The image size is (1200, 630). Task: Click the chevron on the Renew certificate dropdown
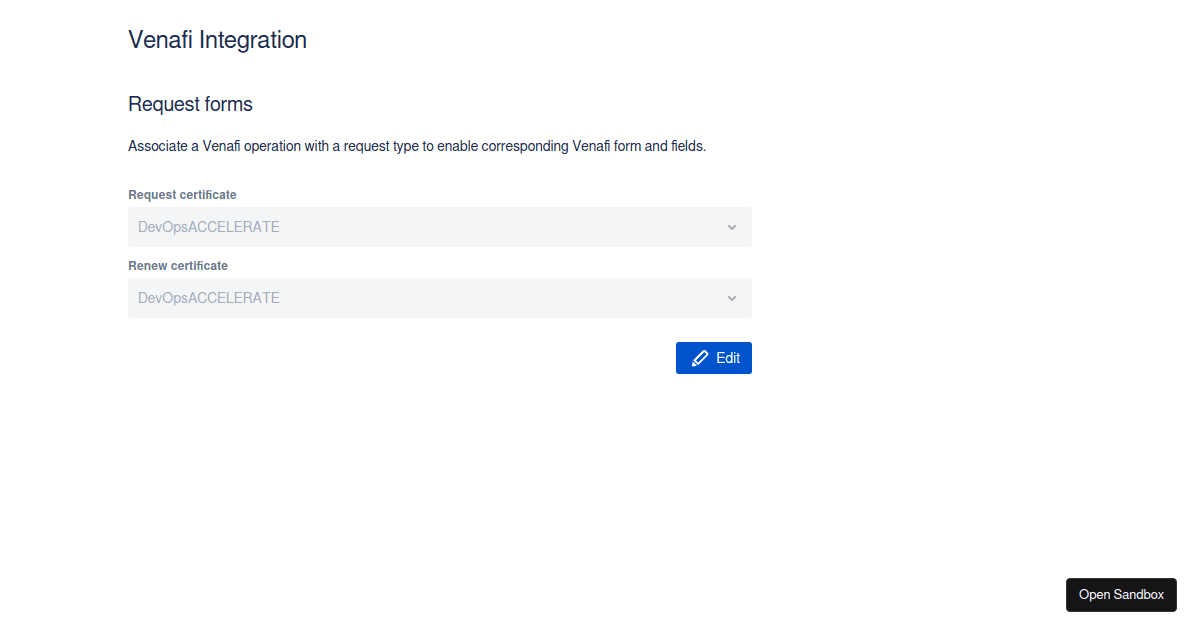pyautogui.click(x=731, y=297)
